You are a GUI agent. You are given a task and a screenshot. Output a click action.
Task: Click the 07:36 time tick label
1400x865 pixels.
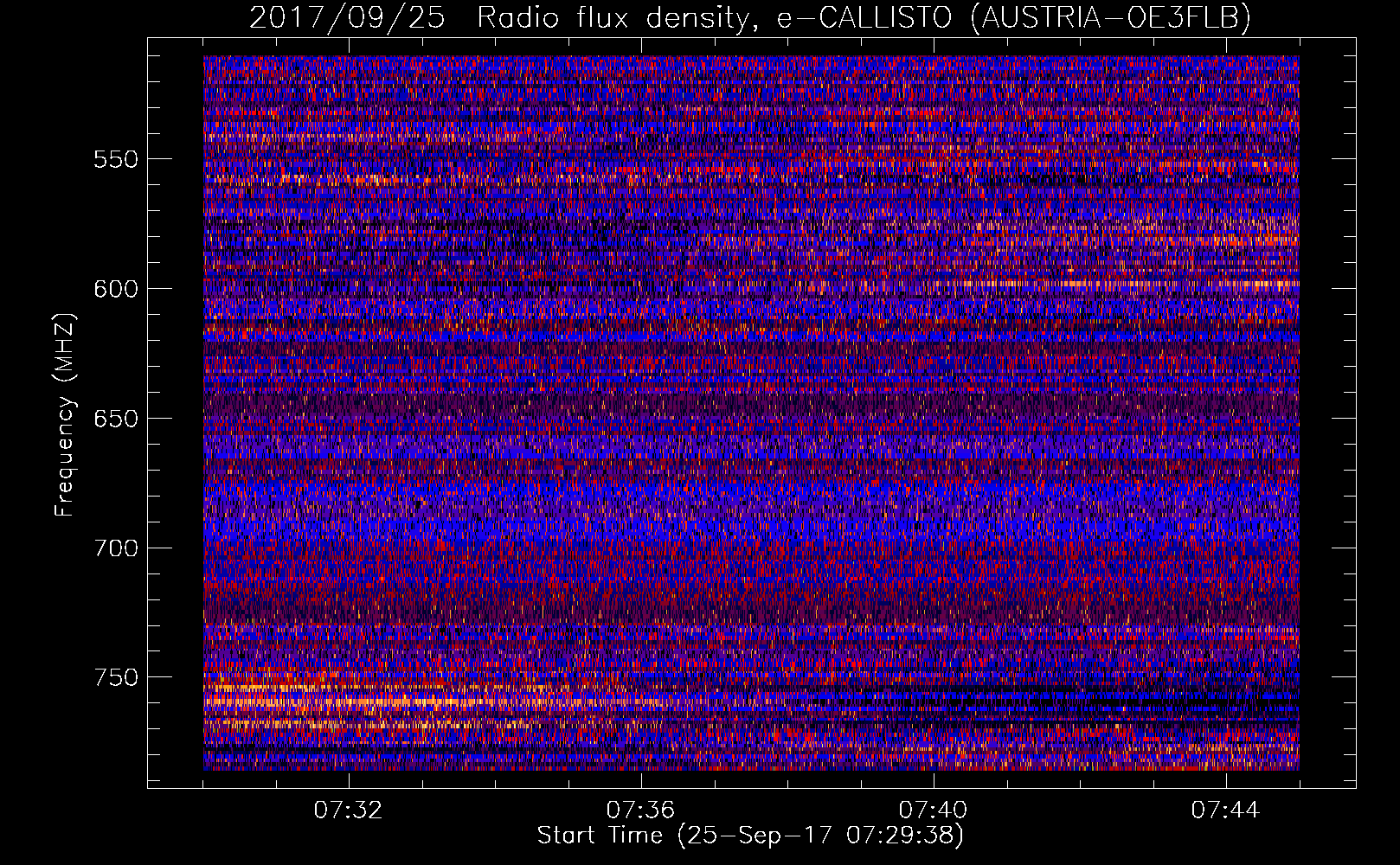click(x=640, y=811)
